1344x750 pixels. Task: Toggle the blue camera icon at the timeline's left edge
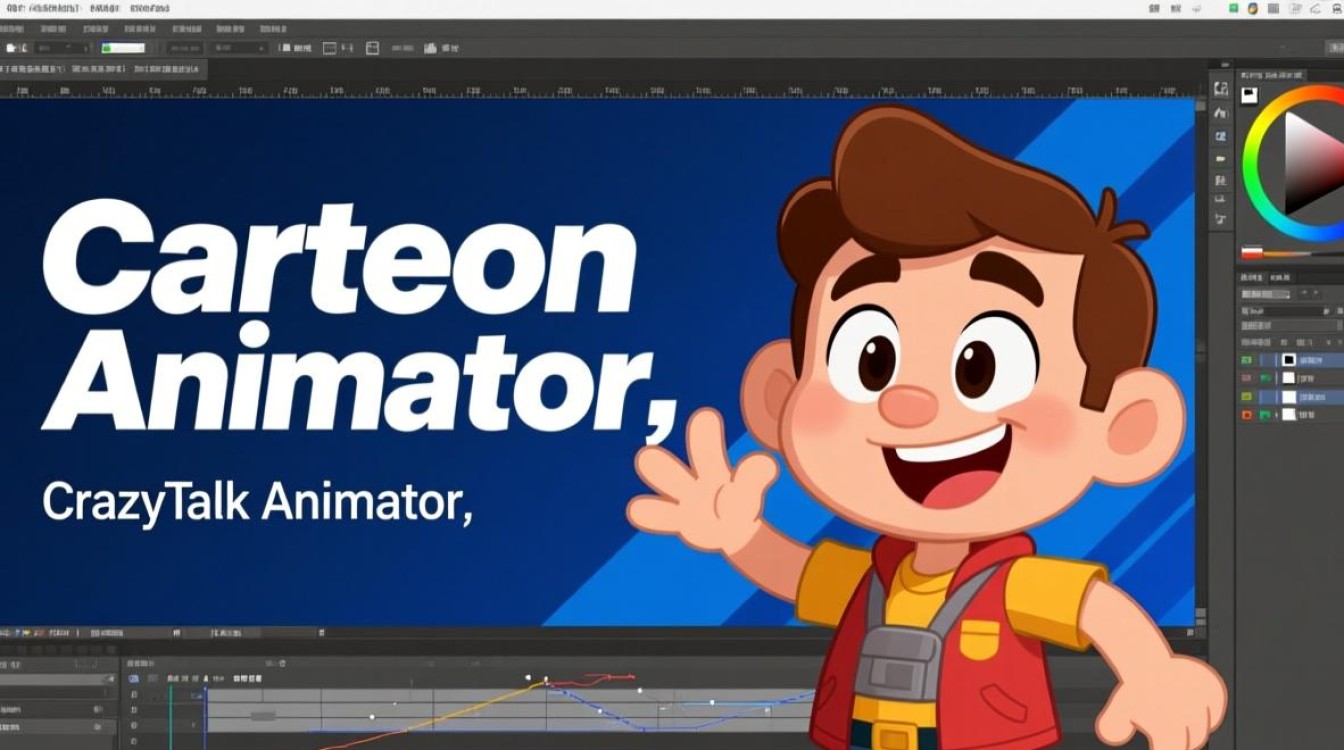pyautogui.click(x=133, y=677)
